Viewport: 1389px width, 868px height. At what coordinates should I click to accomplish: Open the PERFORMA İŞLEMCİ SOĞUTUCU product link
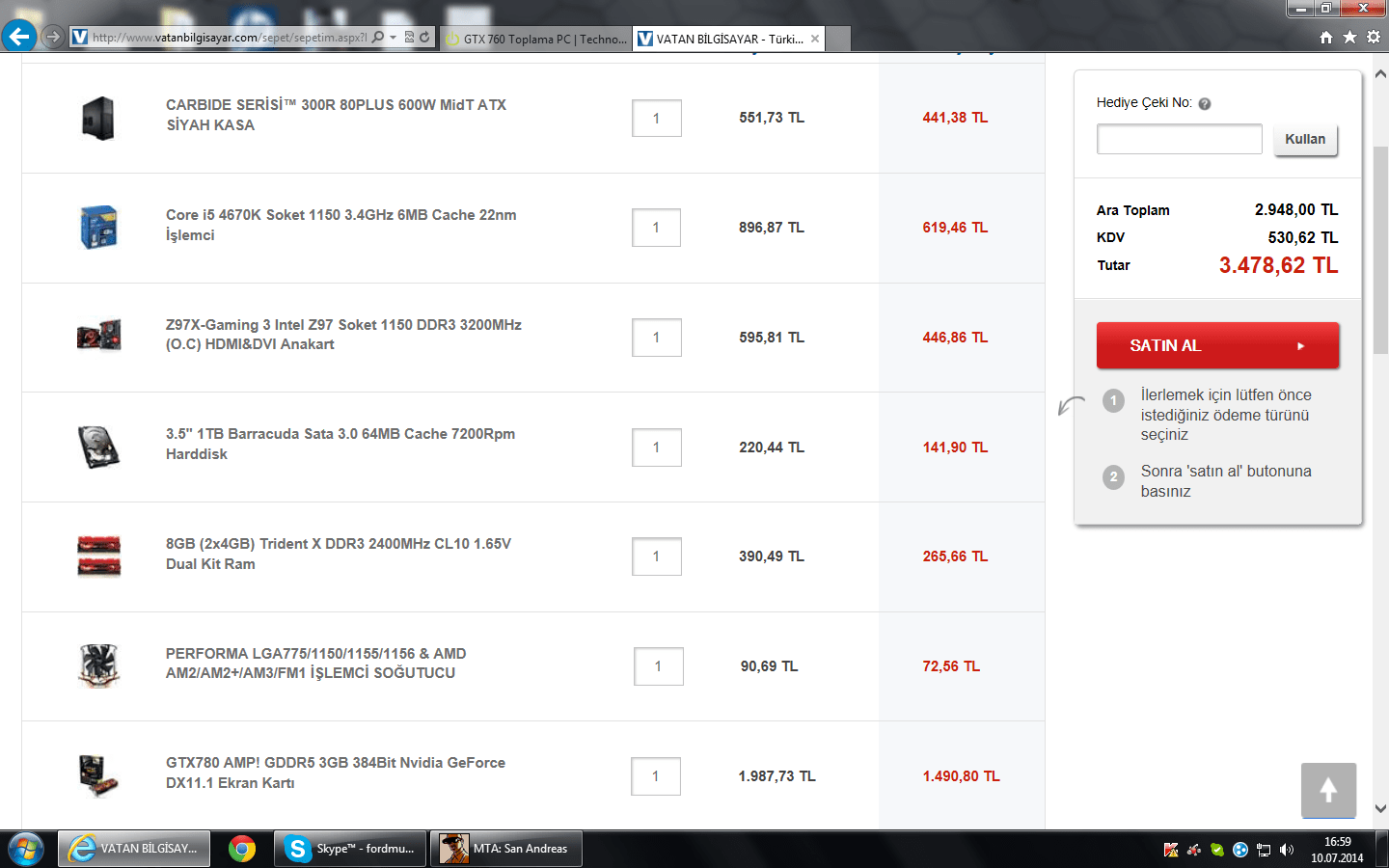(x=315, y=664)
